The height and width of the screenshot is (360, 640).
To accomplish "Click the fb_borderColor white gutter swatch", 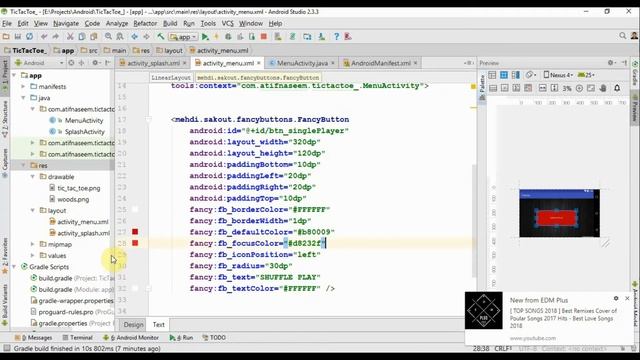I will (x=135, y=209).
